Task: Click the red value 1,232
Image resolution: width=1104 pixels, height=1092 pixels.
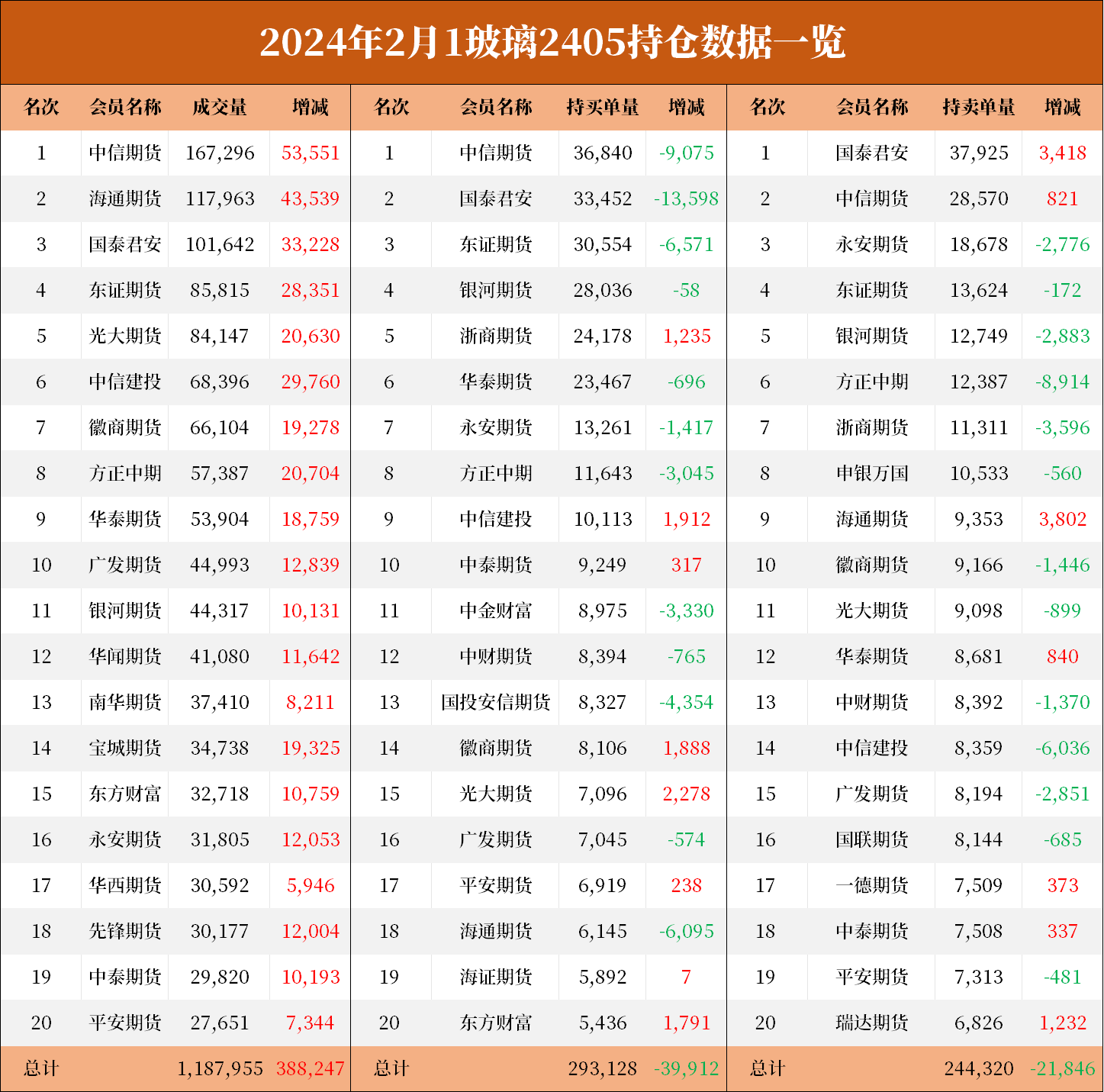Action: [1063, 1023]
